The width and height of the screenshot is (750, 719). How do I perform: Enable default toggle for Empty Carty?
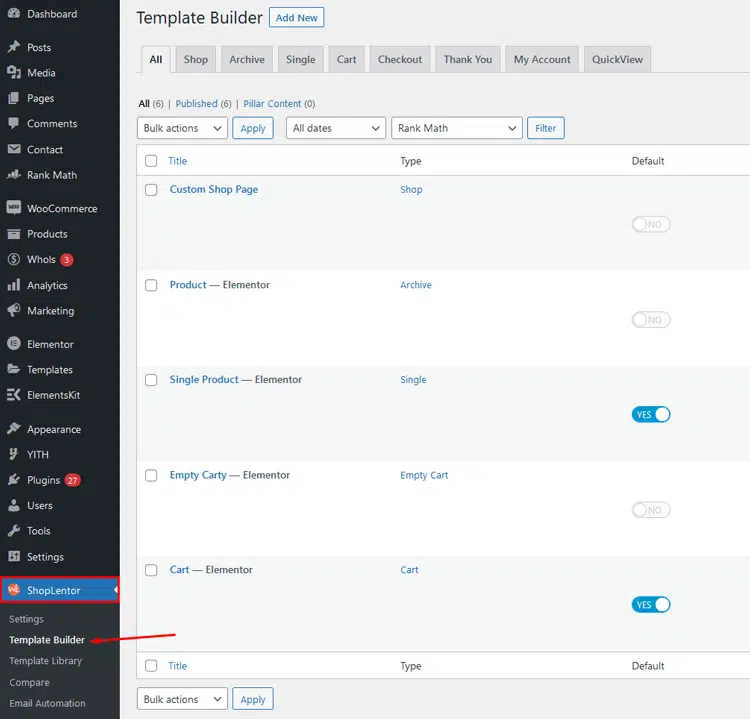(x=651, y=510)
